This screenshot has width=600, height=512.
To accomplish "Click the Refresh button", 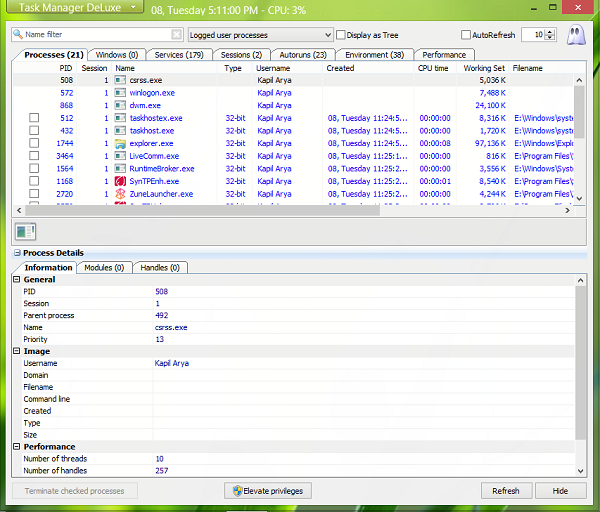I will (506, 491).
